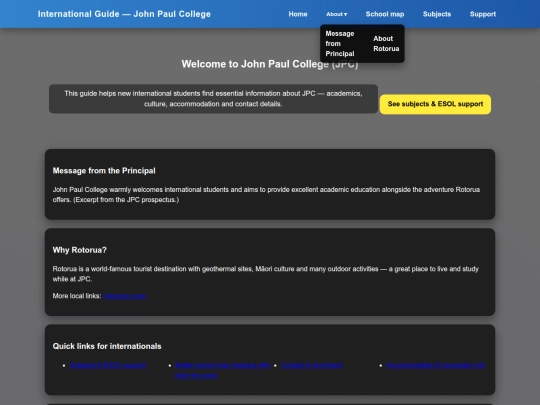Go to the Home nav link
The width and height of the screenshot is (540, 405).
(x=298, y=14)
